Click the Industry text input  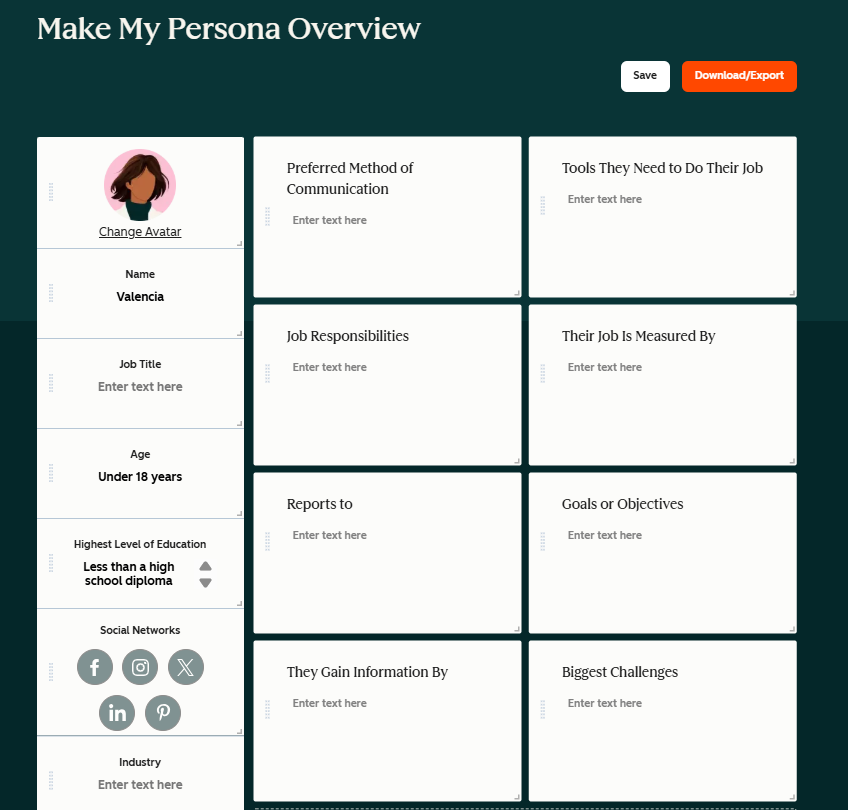[140, 785]
